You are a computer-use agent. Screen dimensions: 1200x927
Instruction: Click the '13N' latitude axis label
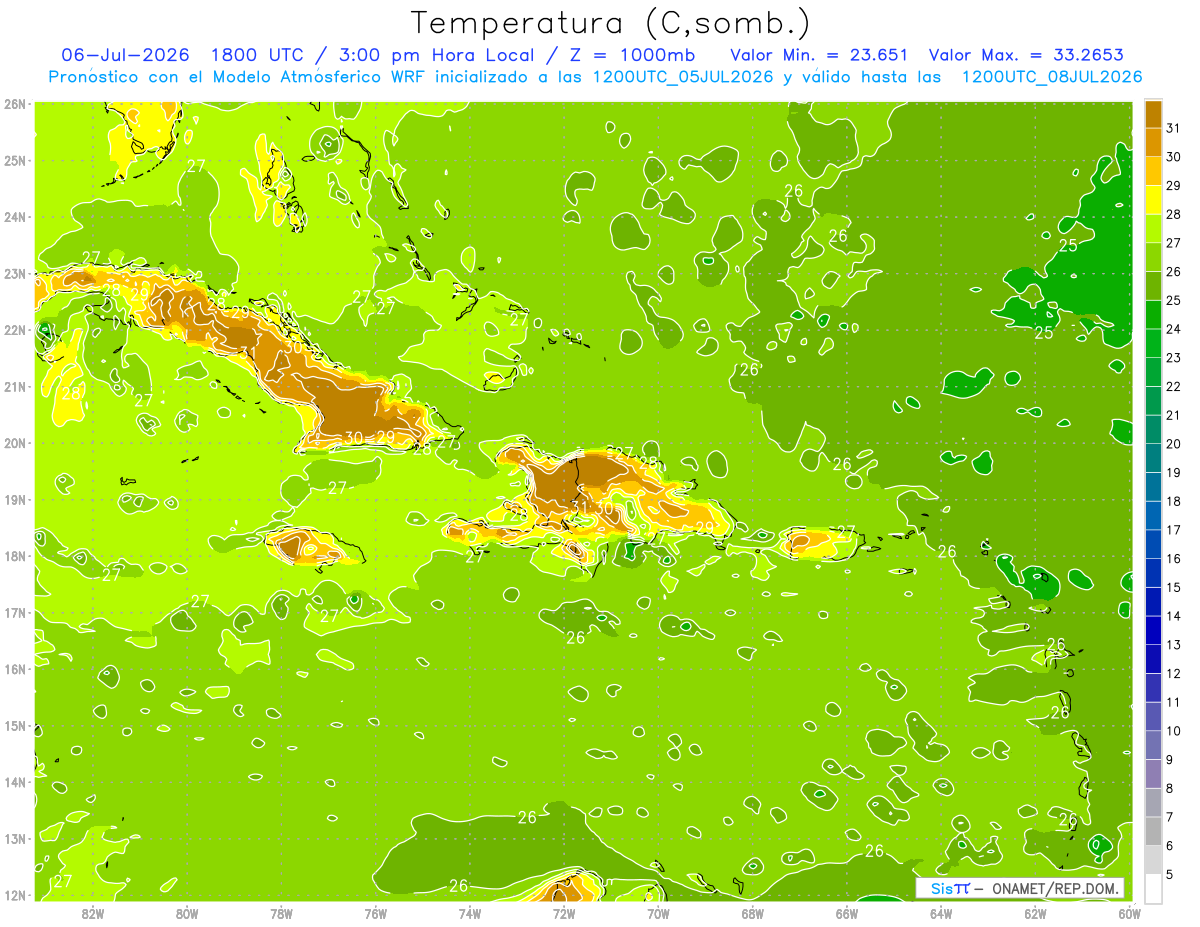(x=15, y=839)
